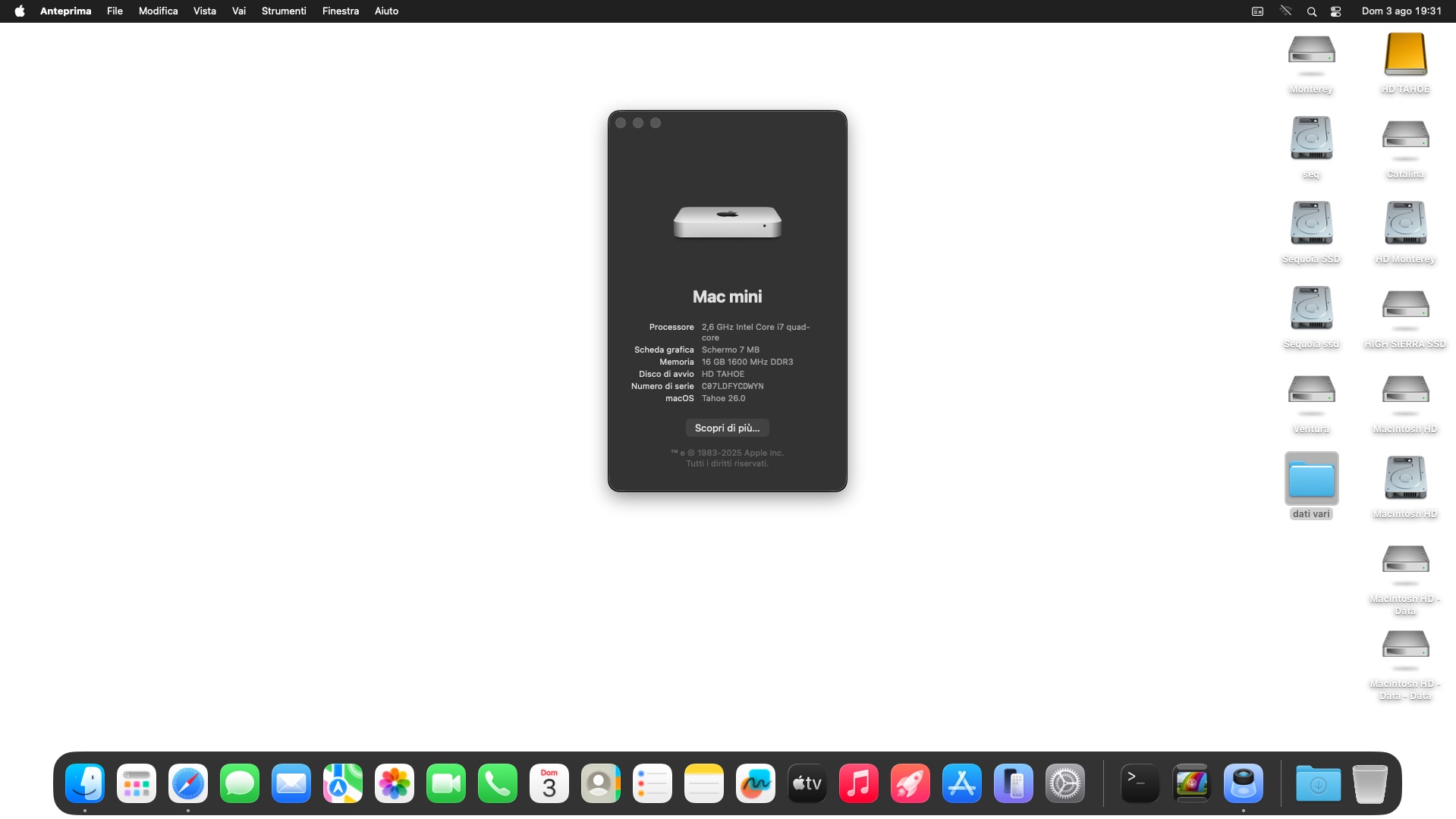Image resolution: width=1456 pixels, height=819 pixels.
Task: Start FaceTime from the Dock
Action: point(446,783)
